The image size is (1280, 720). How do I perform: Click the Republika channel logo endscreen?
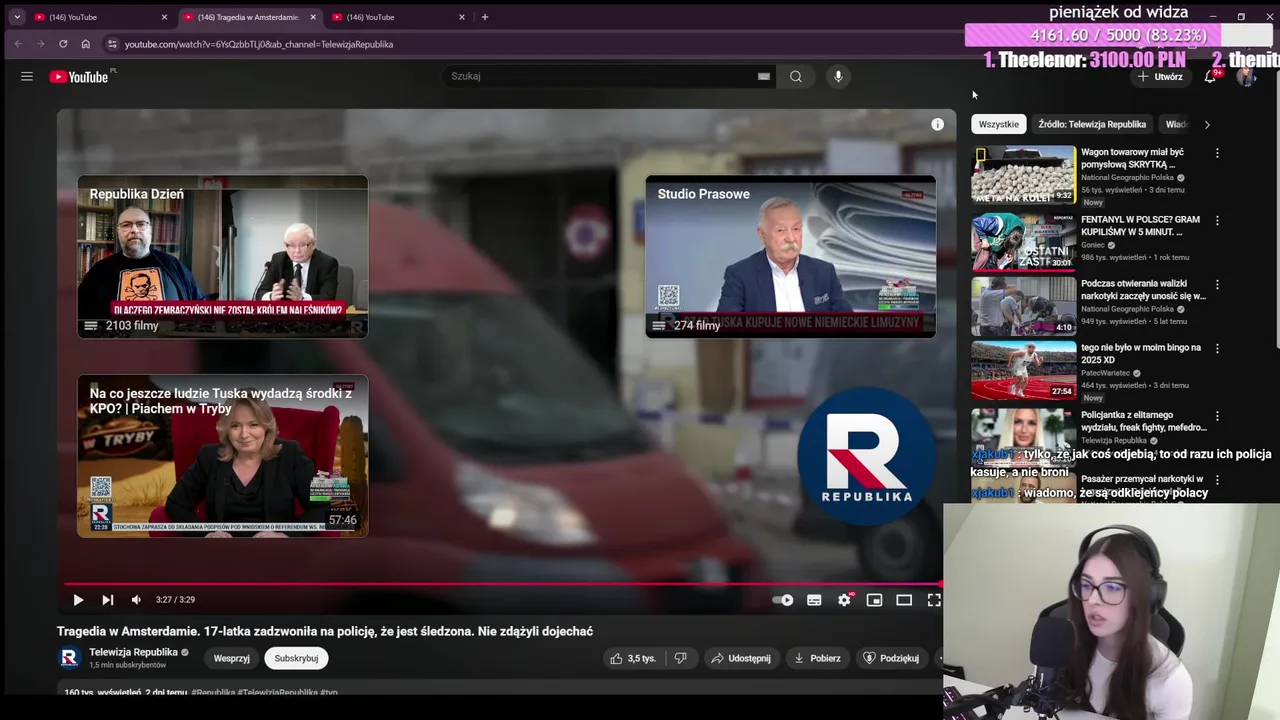point(867,455)
